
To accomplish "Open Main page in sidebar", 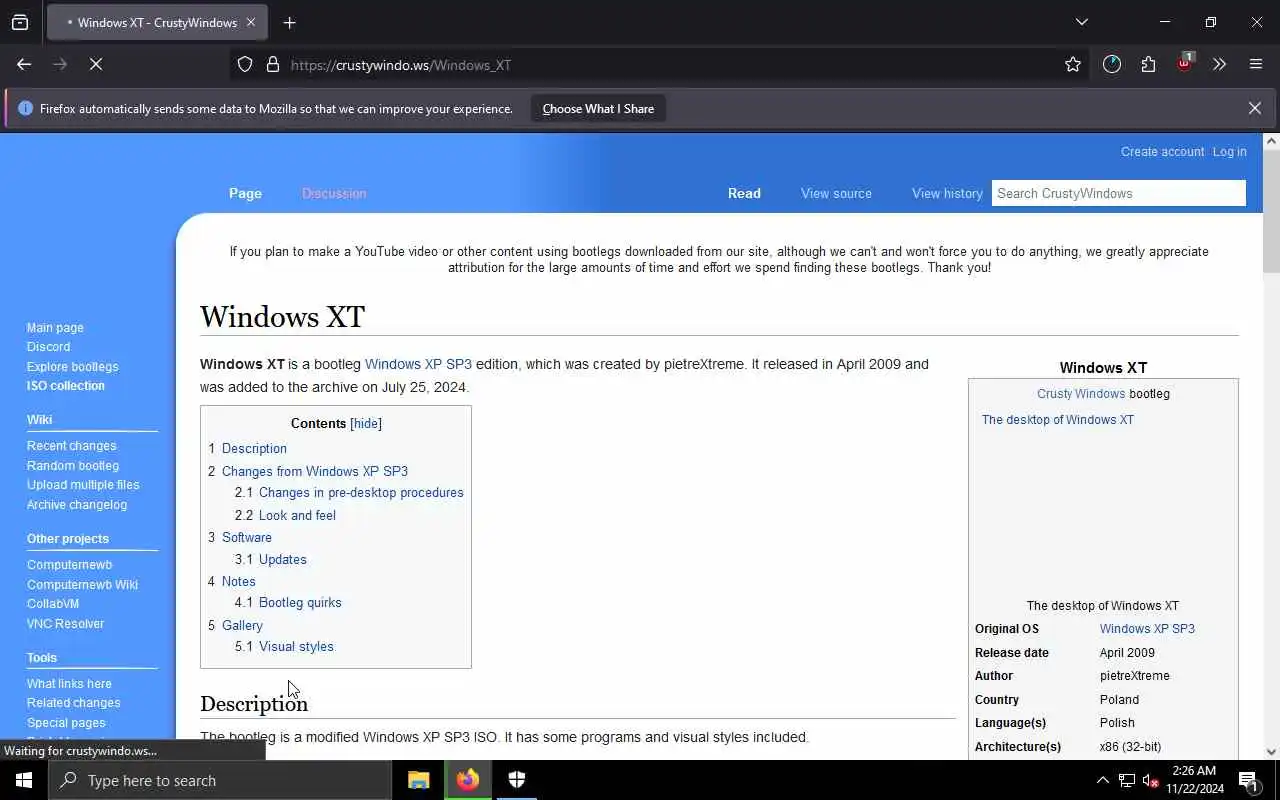I will [55, 328].
